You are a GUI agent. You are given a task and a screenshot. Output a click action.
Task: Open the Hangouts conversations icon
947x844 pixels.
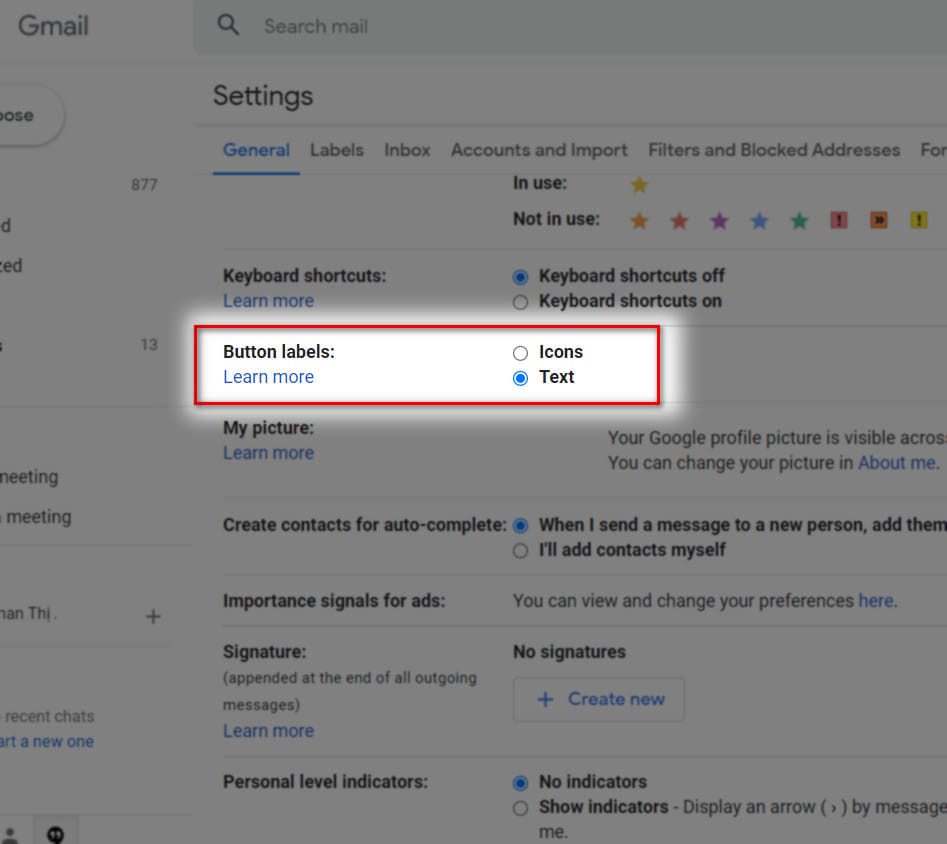point(56,834)
